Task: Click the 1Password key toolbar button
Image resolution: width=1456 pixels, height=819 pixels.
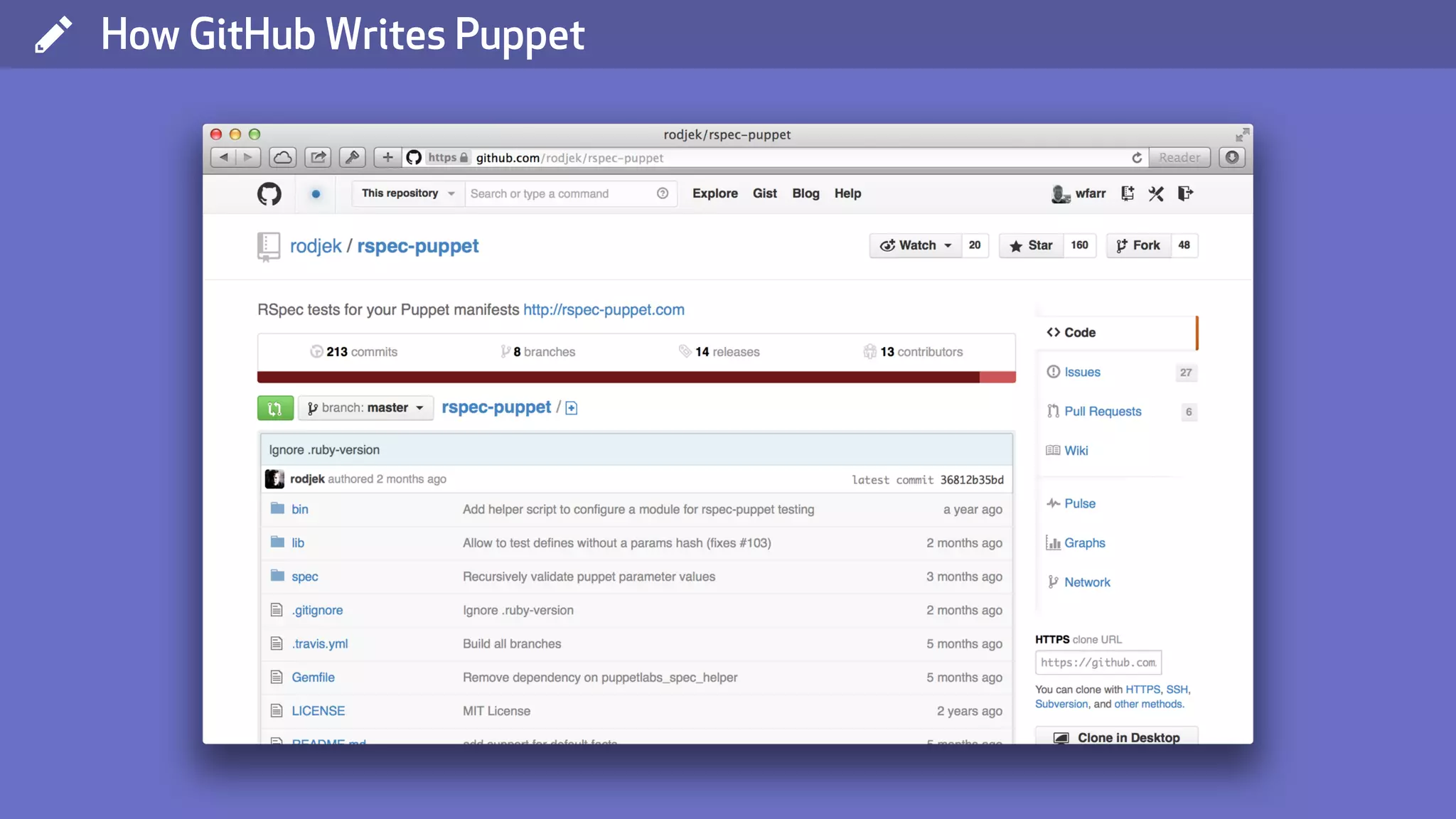Action: point(352,157)
